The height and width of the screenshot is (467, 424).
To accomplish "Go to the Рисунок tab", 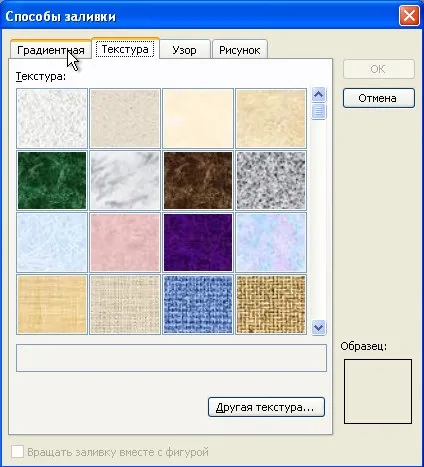I will (239, 50).
